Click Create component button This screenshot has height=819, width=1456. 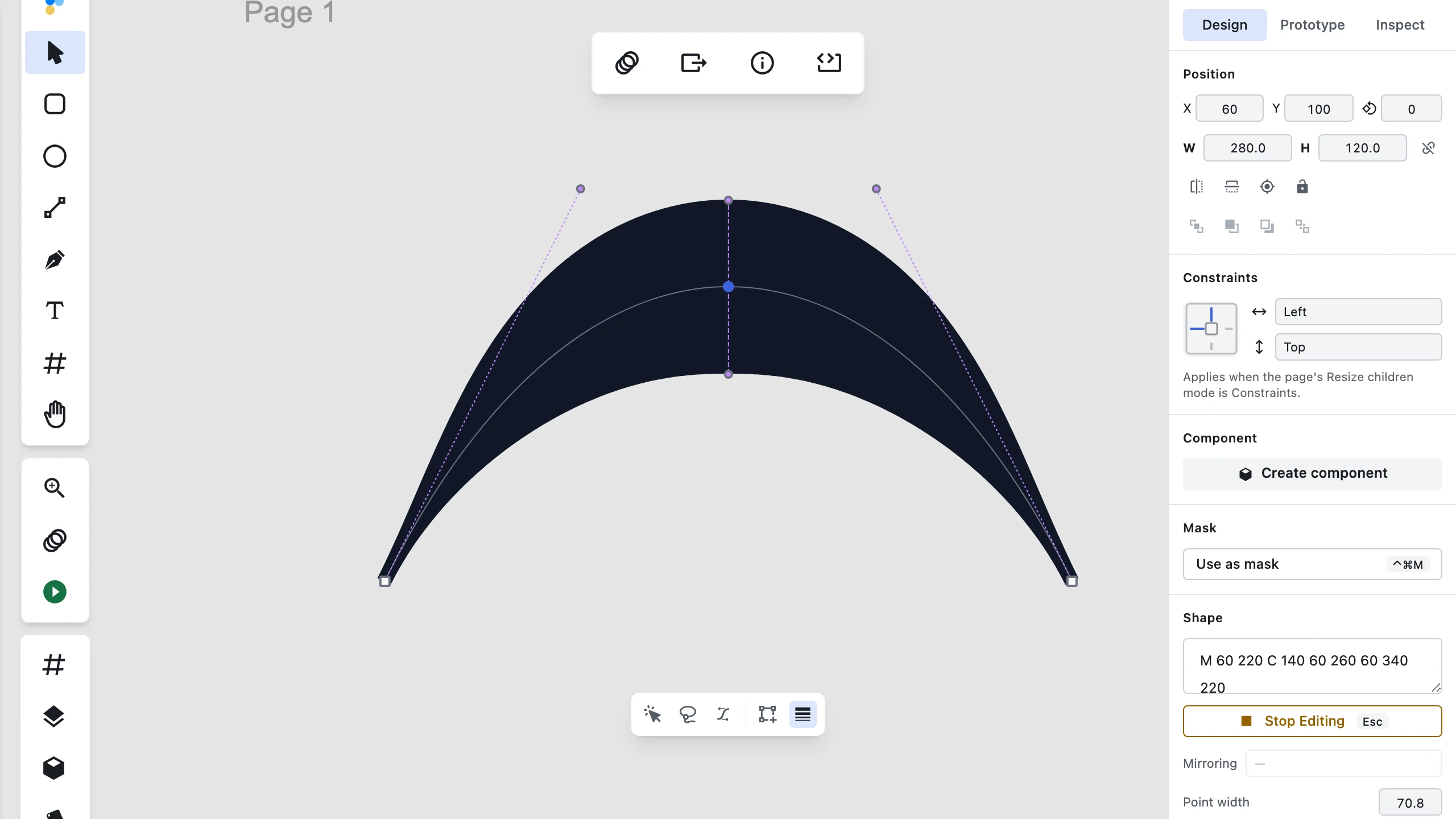pyautogui.click(x=1312, y=474)
